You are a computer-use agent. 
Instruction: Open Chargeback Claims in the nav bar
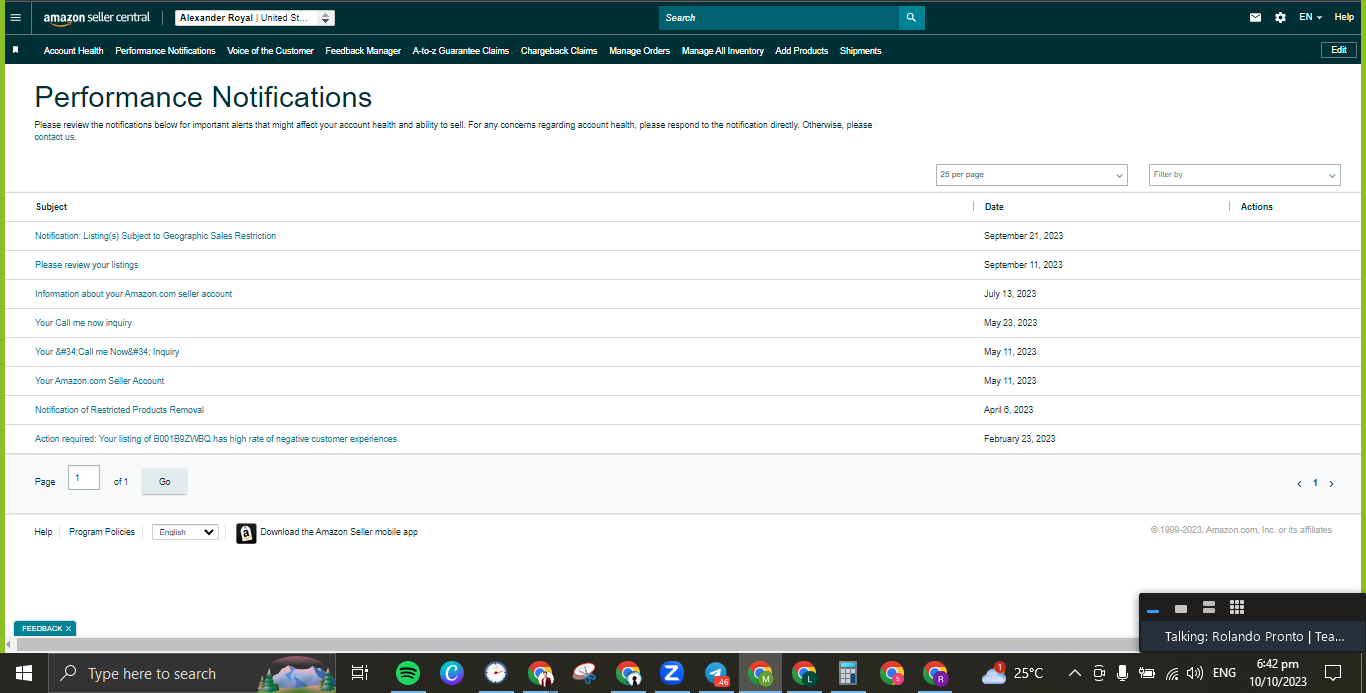coord(559,51)
